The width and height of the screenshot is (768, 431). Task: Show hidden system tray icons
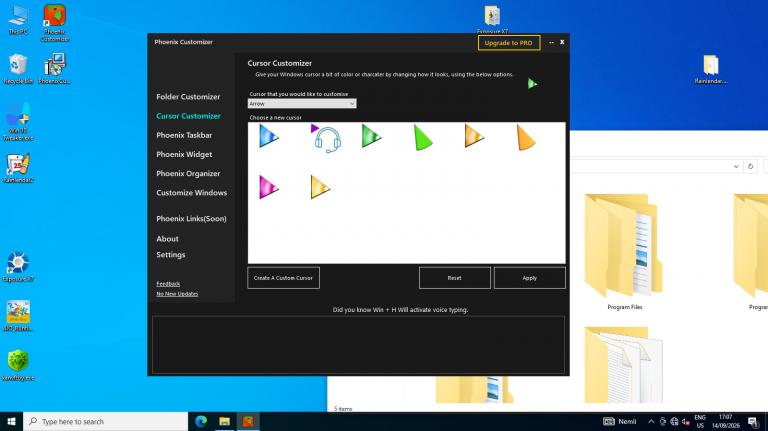pyautogui.click(x=651, y=422)
